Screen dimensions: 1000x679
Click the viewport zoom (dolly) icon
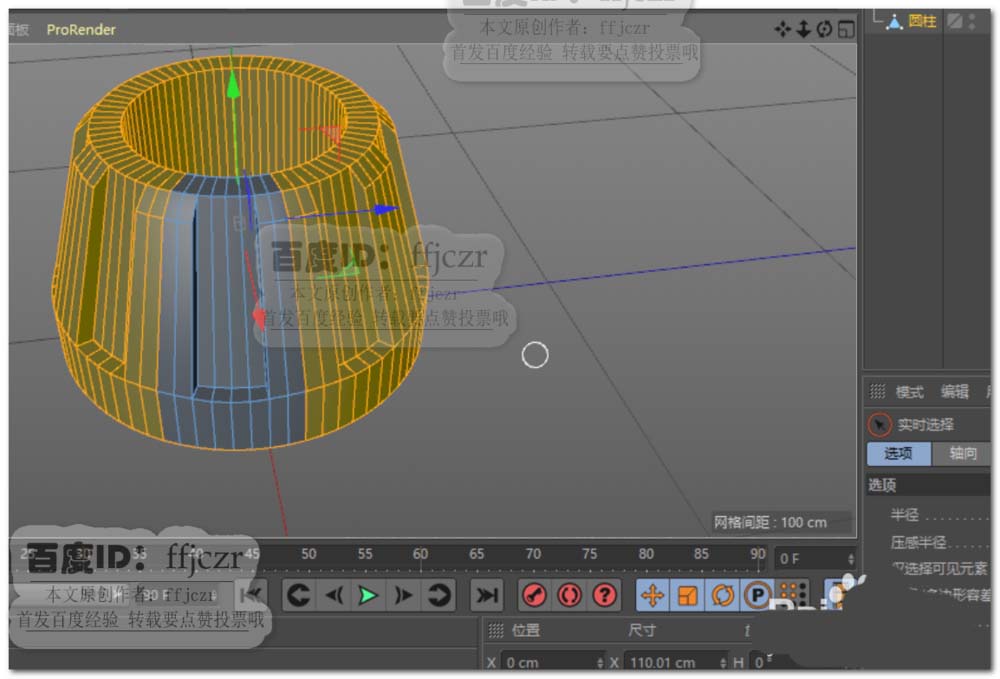(x=803, y=29)
